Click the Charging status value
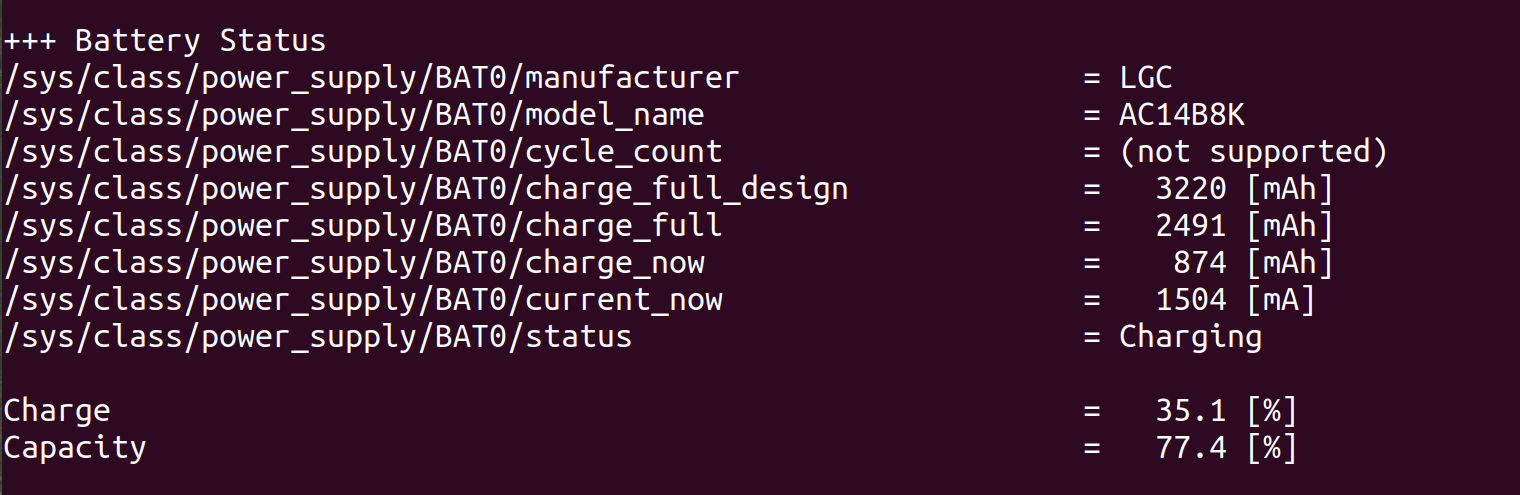 coord(1191,337)
